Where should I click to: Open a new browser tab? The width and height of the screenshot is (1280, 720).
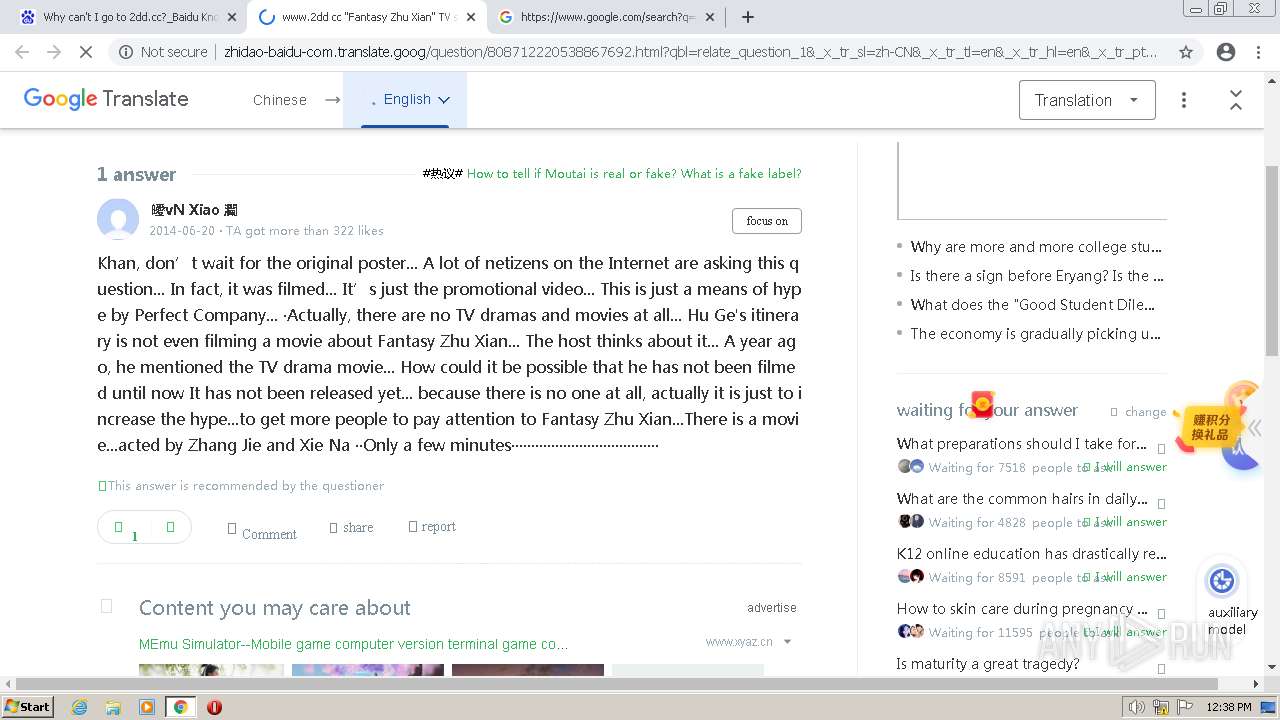(748, 17)
